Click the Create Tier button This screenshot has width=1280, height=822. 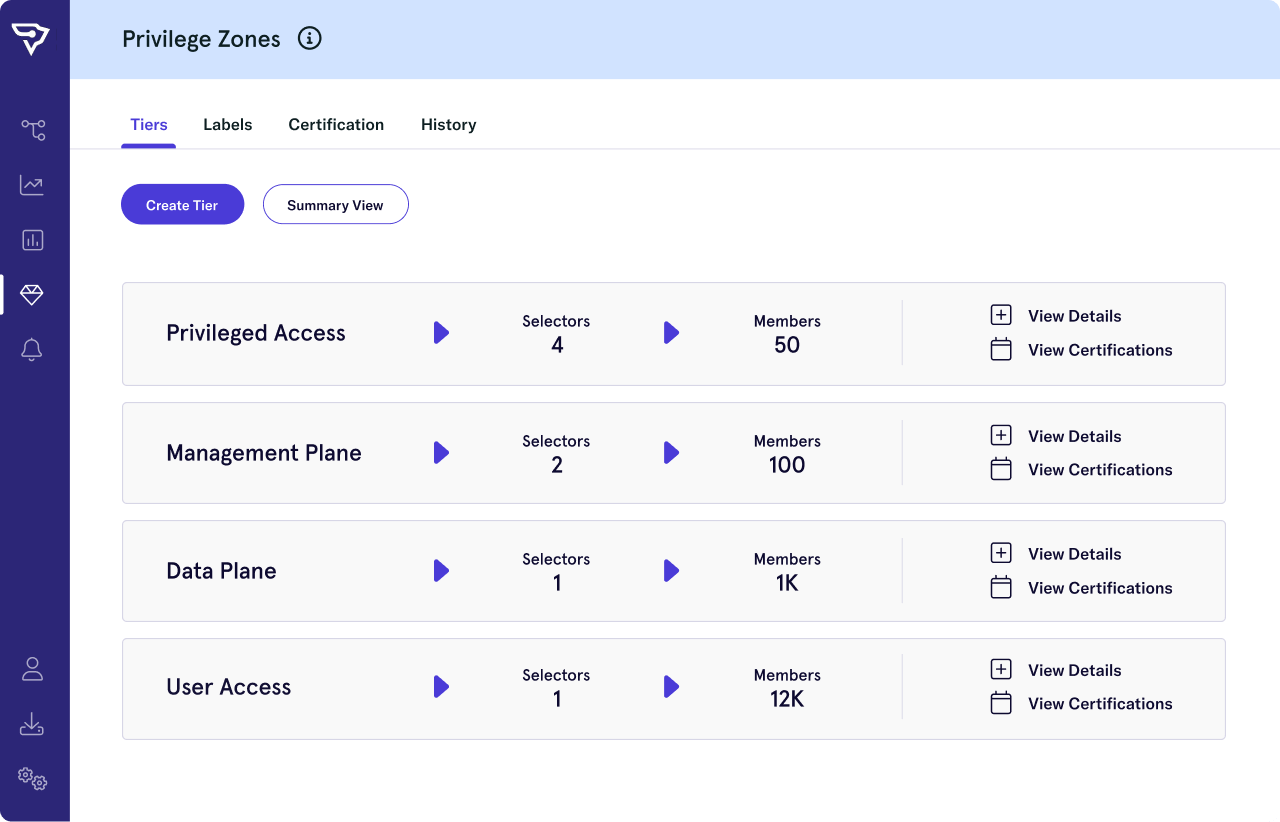tap(182, 205)
